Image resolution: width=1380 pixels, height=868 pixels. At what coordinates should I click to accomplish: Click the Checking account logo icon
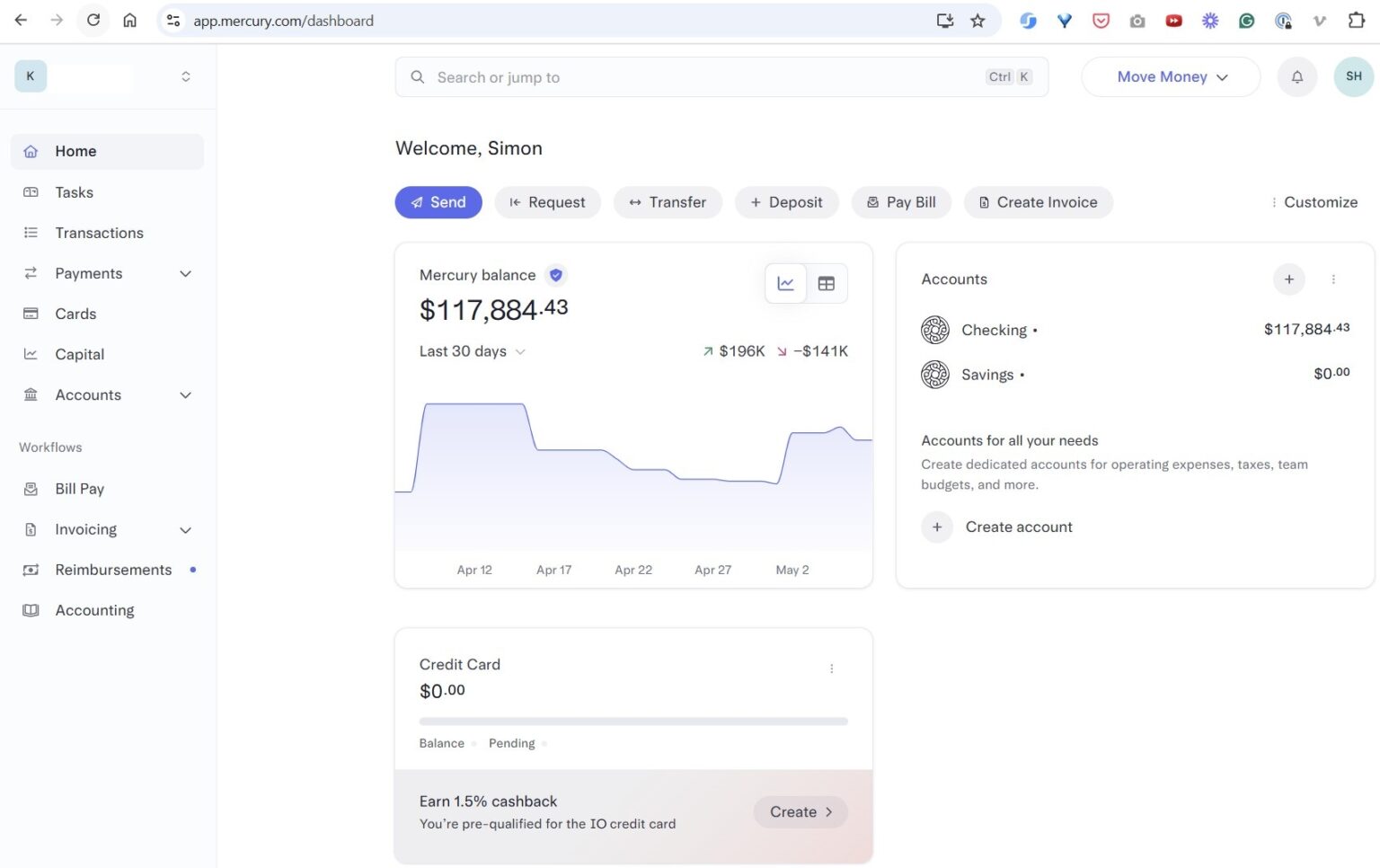click(x=934, y=330)
